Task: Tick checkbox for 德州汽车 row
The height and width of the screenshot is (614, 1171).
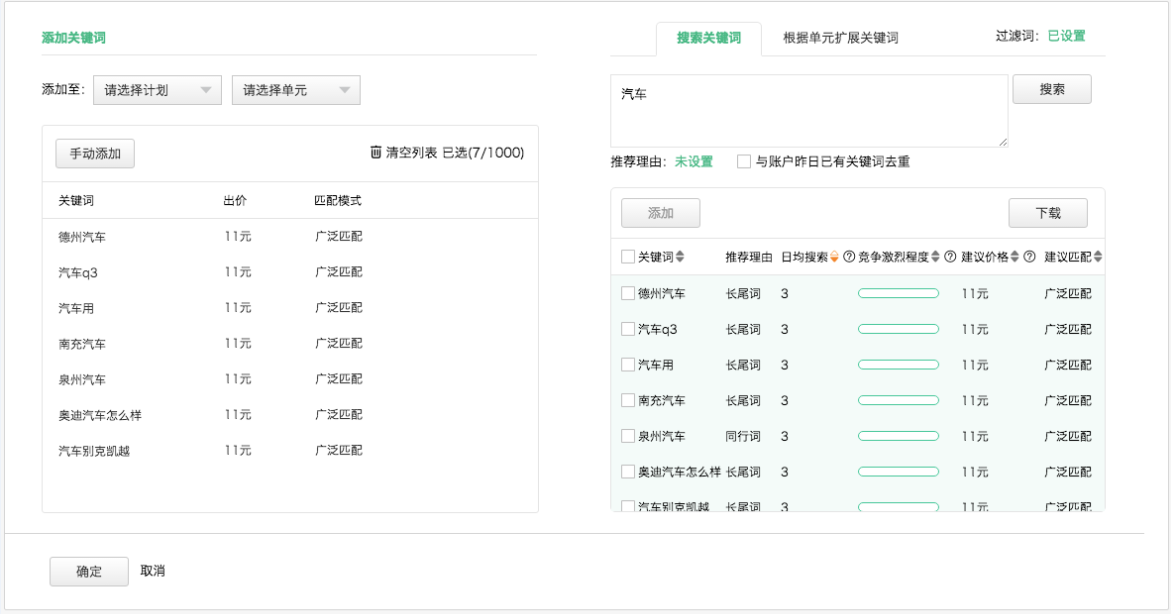Action: 628,294
